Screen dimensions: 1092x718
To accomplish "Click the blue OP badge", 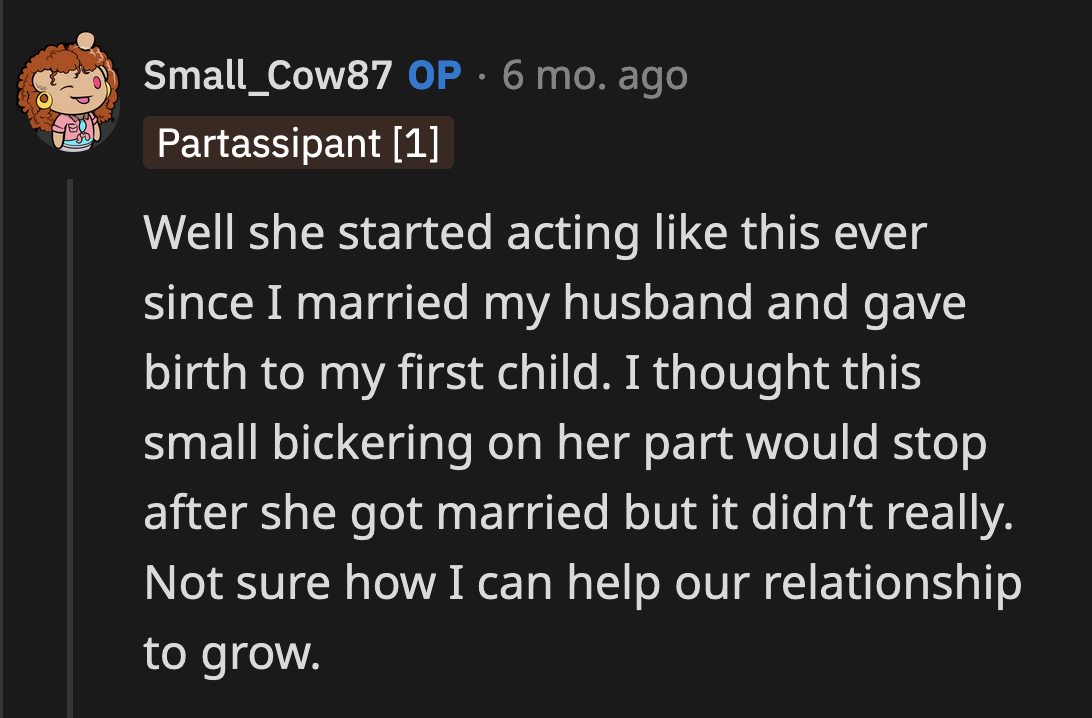I will click(435, 75).
